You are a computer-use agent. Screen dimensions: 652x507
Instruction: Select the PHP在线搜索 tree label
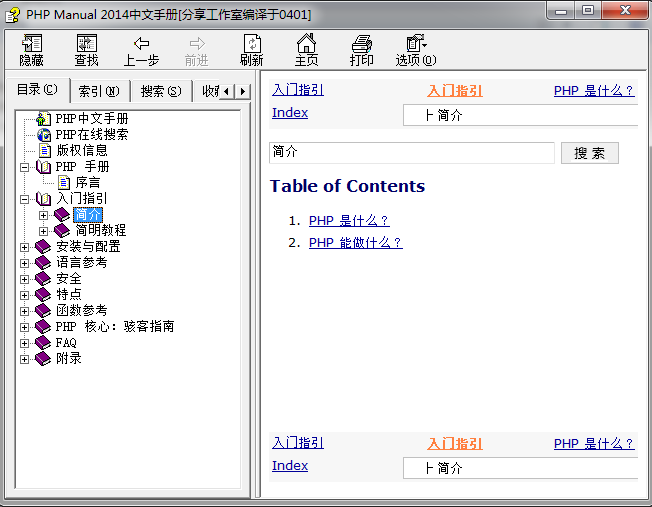(92, 135)
